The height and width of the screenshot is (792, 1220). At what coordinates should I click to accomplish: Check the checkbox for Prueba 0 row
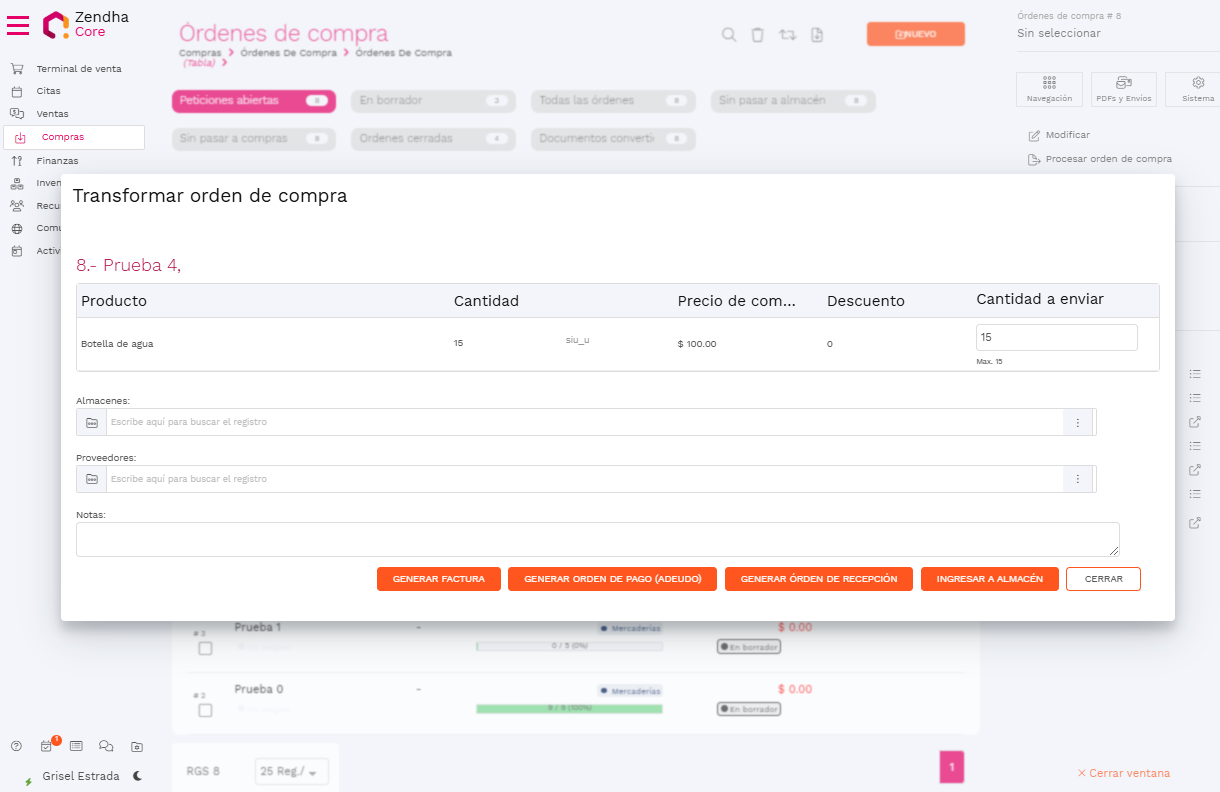click(x=205, y=710)
